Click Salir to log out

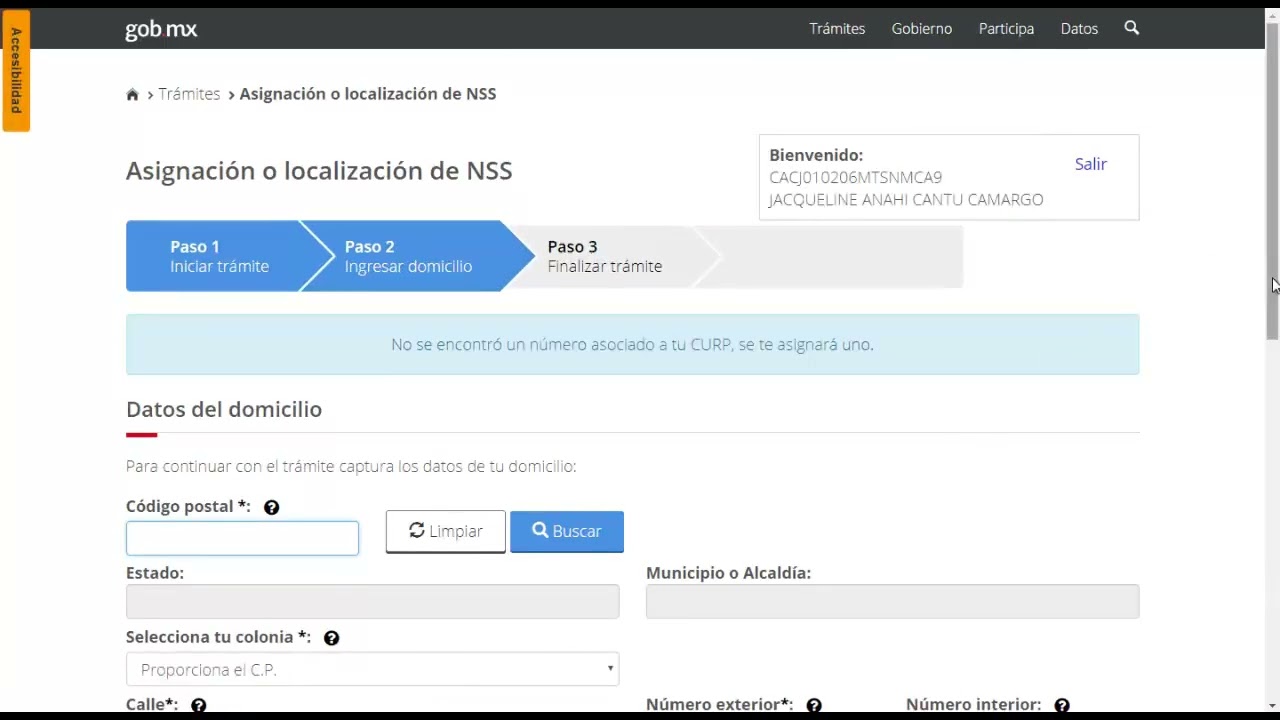tap(1090, 164)
